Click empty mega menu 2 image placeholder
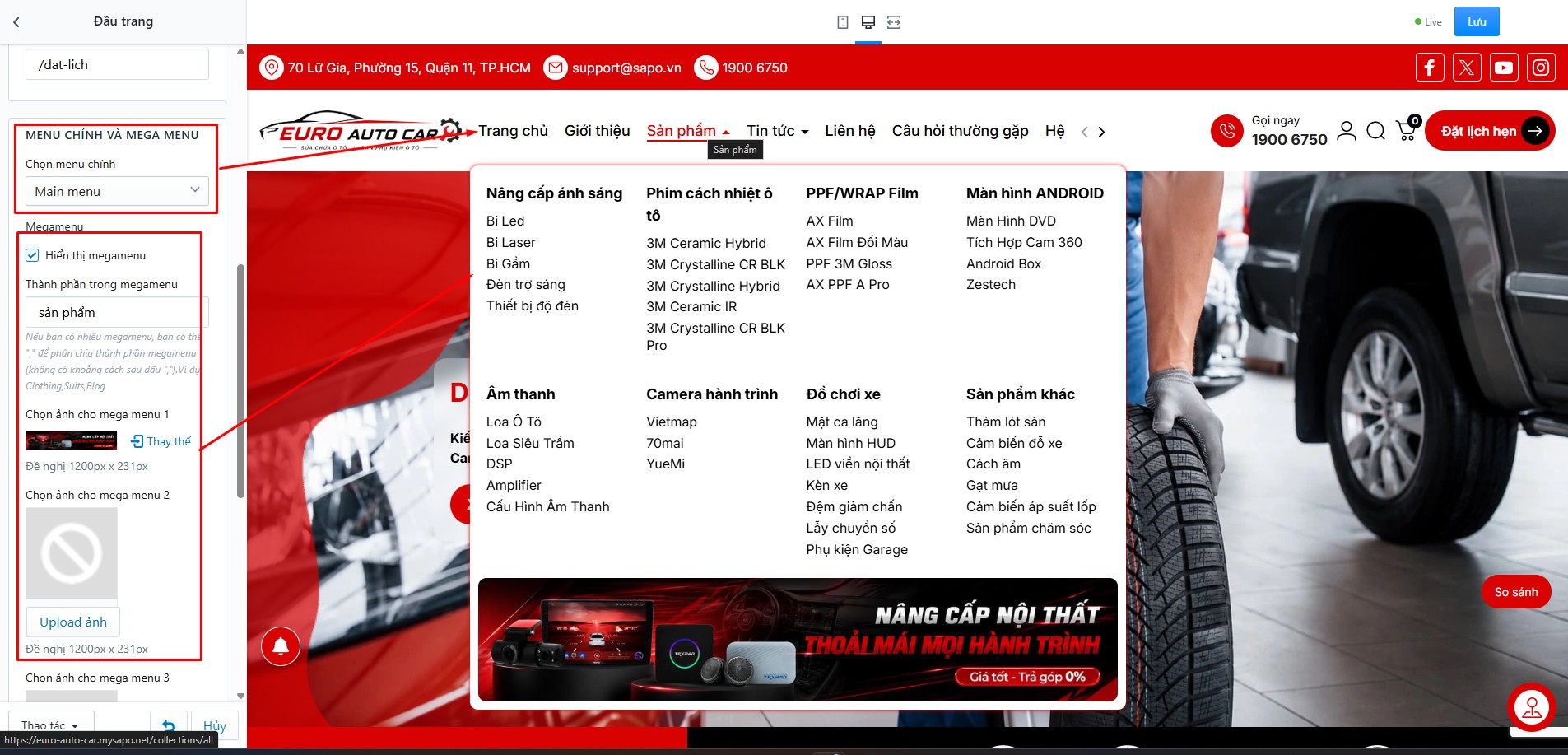Image resolution: width=1568 pixels, height=755 pixels. [72, 552]
